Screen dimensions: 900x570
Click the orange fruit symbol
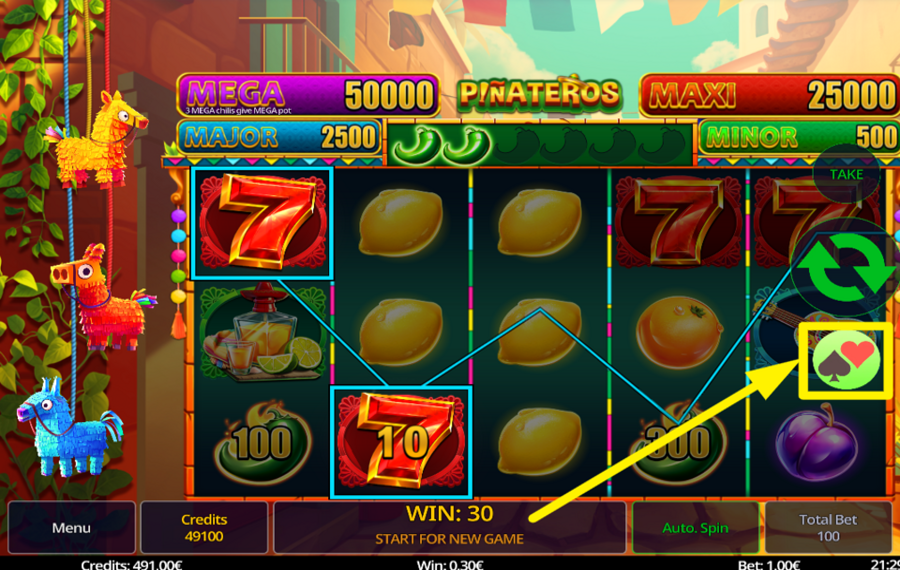pos(678,332)
